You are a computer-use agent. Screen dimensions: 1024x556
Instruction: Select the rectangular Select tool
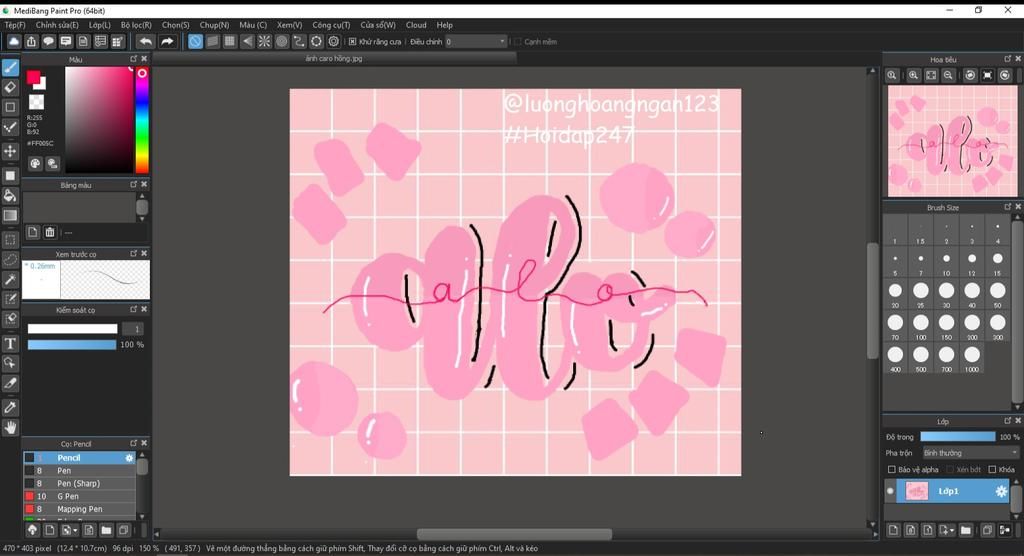tap(10, 240)
